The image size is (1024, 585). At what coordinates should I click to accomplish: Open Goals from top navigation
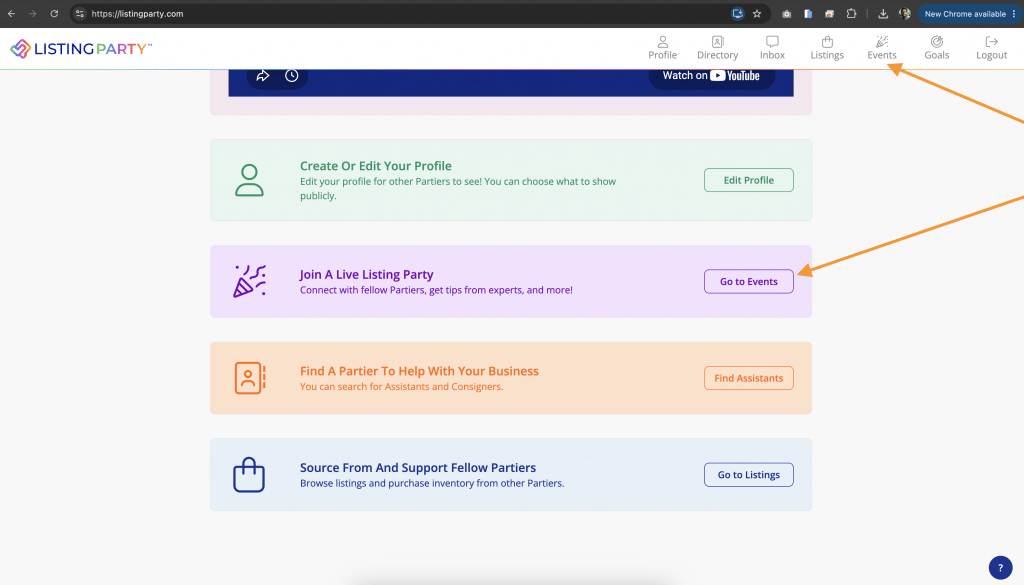(936, 48)
